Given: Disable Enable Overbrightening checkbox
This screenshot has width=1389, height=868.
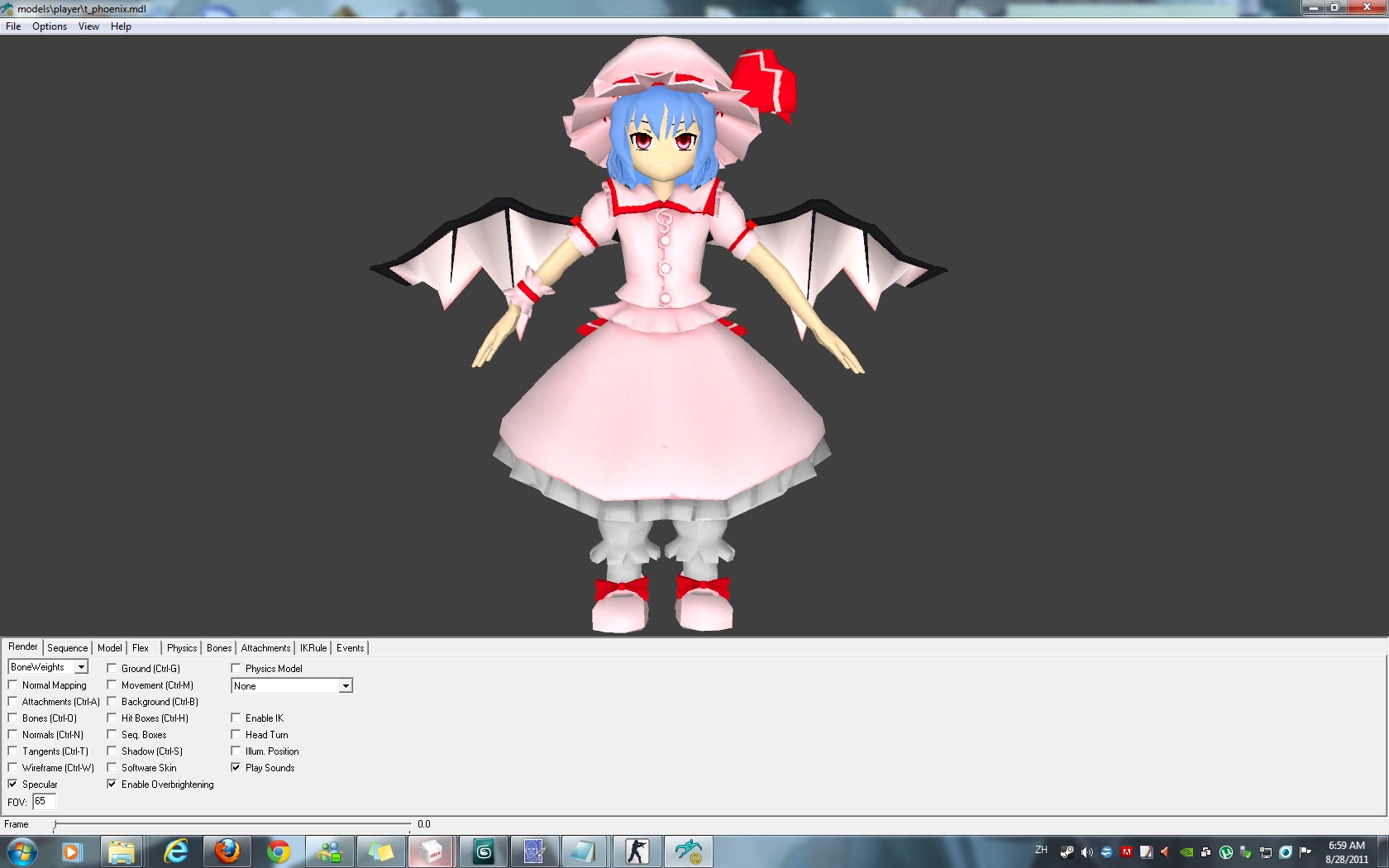Looking at the screenshot, I should point(112,784).
